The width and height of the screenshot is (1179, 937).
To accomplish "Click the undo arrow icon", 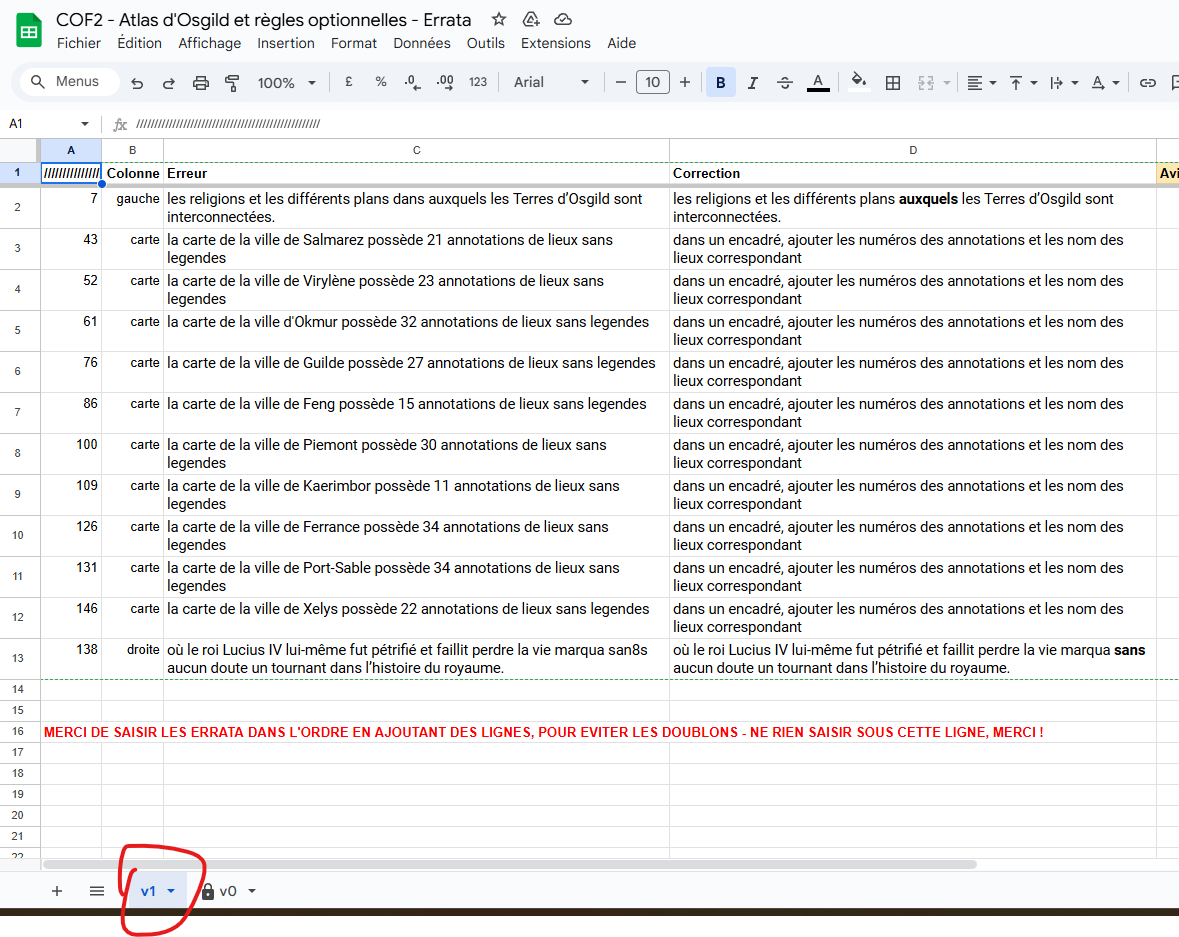I will 137,83.
